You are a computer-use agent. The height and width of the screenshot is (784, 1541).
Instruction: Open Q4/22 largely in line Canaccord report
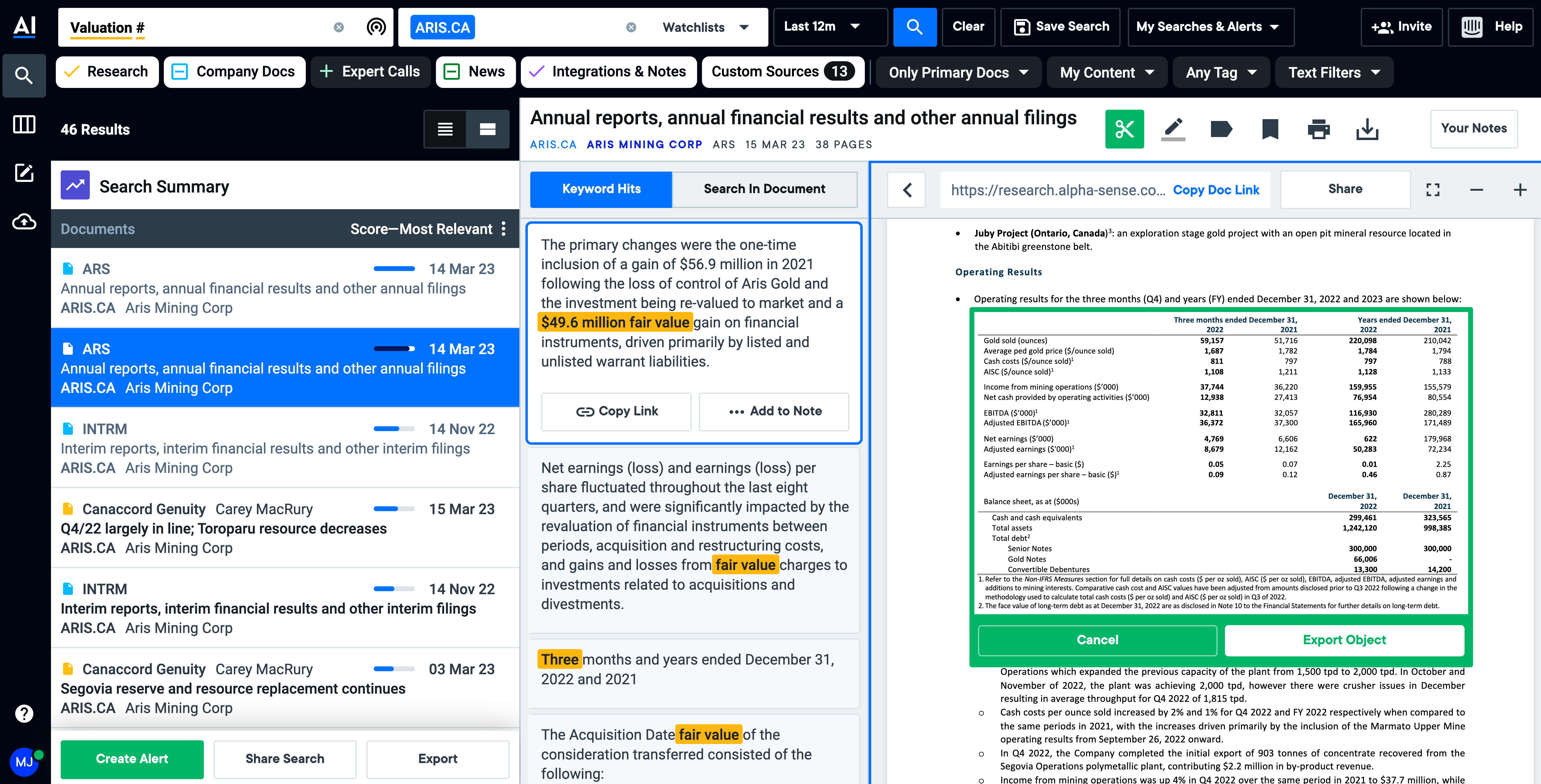click(285, 528)
